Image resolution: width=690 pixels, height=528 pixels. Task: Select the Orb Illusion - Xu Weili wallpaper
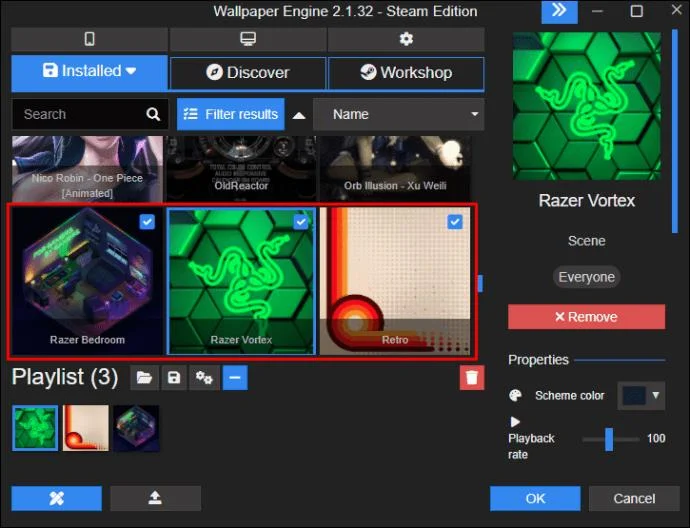coord(395,169)
